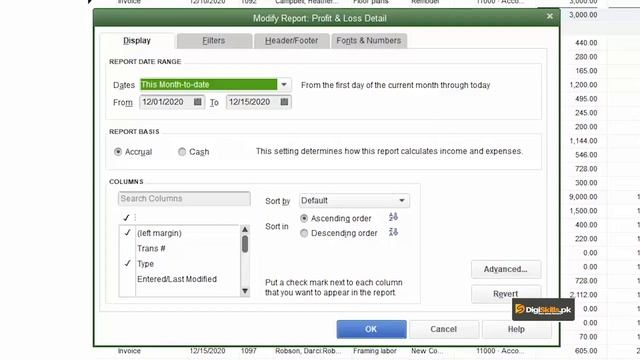The image size is (640, 360).
Task: Click the This Month-to-date text field
Action: coord(209,84)
